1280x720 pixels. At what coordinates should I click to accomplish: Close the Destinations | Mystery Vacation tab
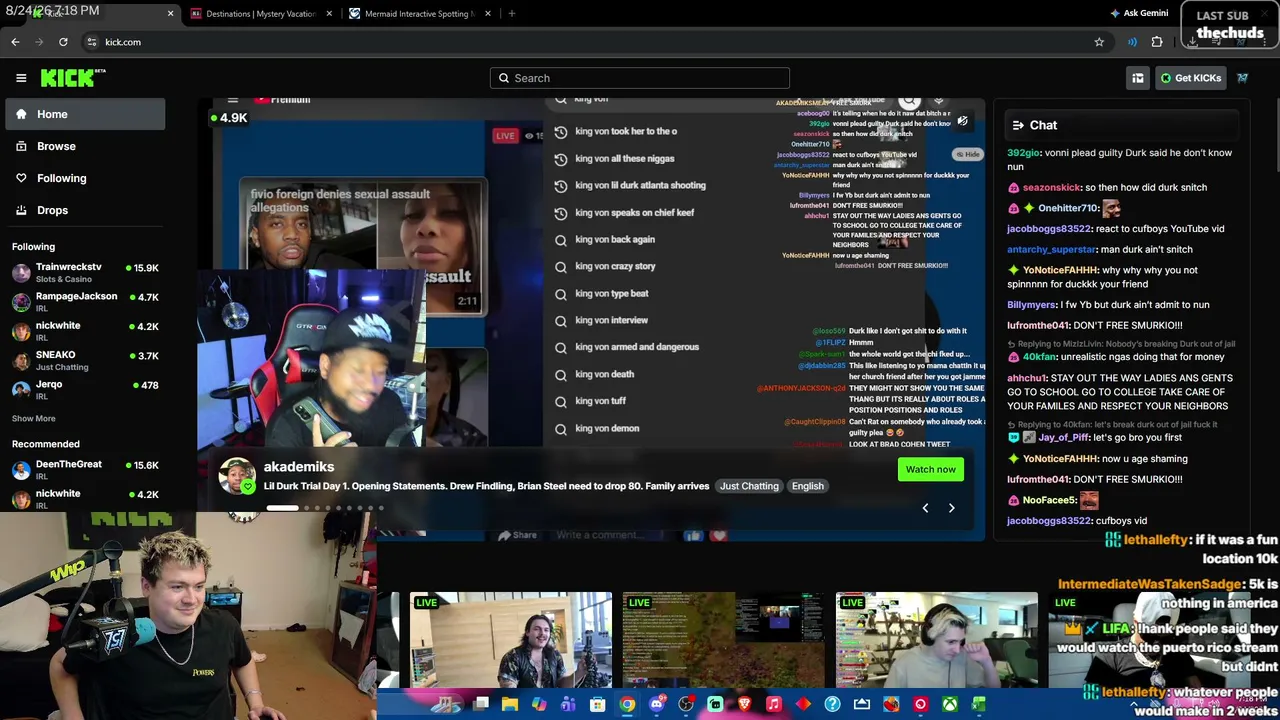[x=329, y=14]
